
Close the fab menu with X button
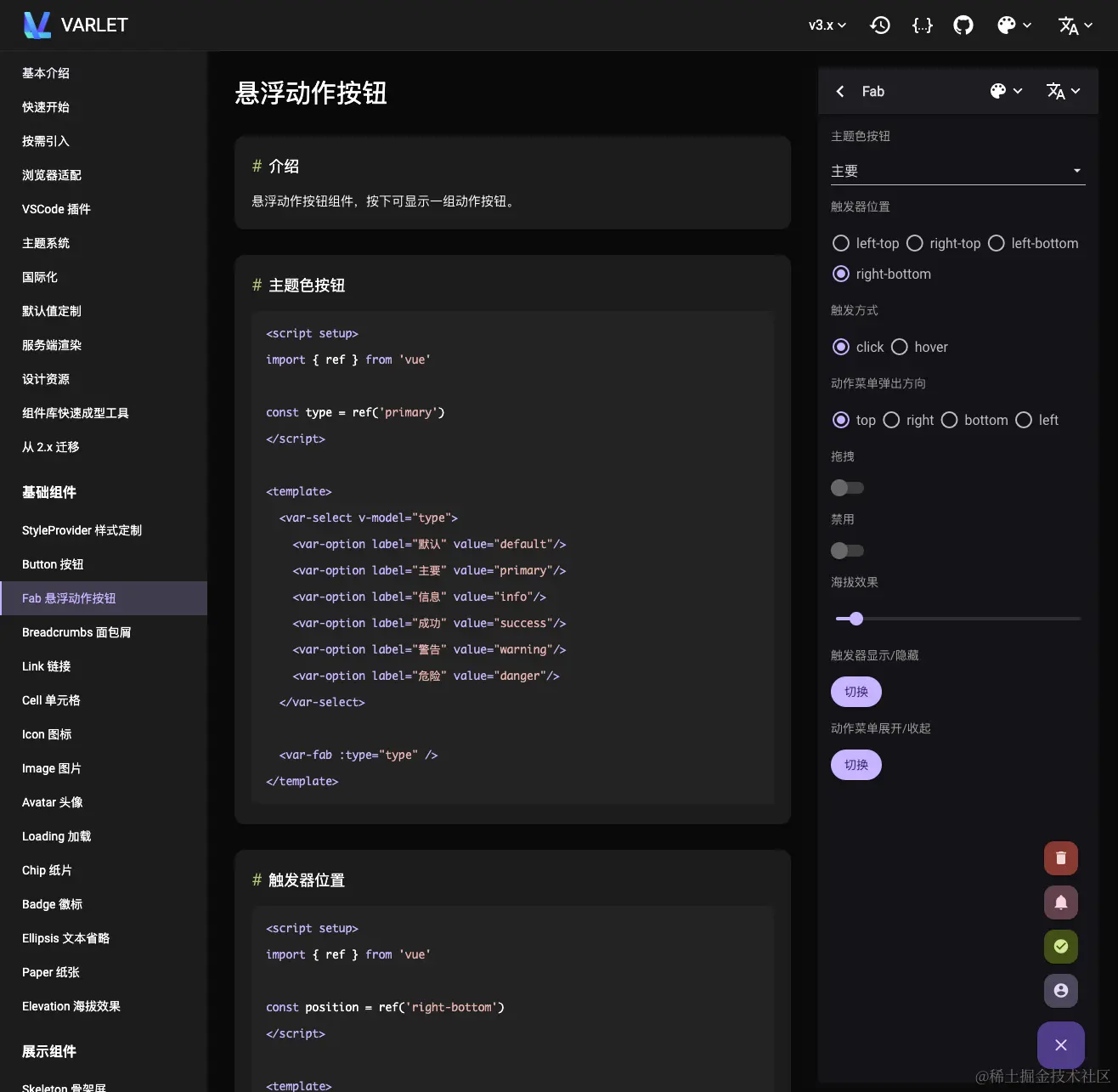pyautogui.click(x=1061, y=1045)
